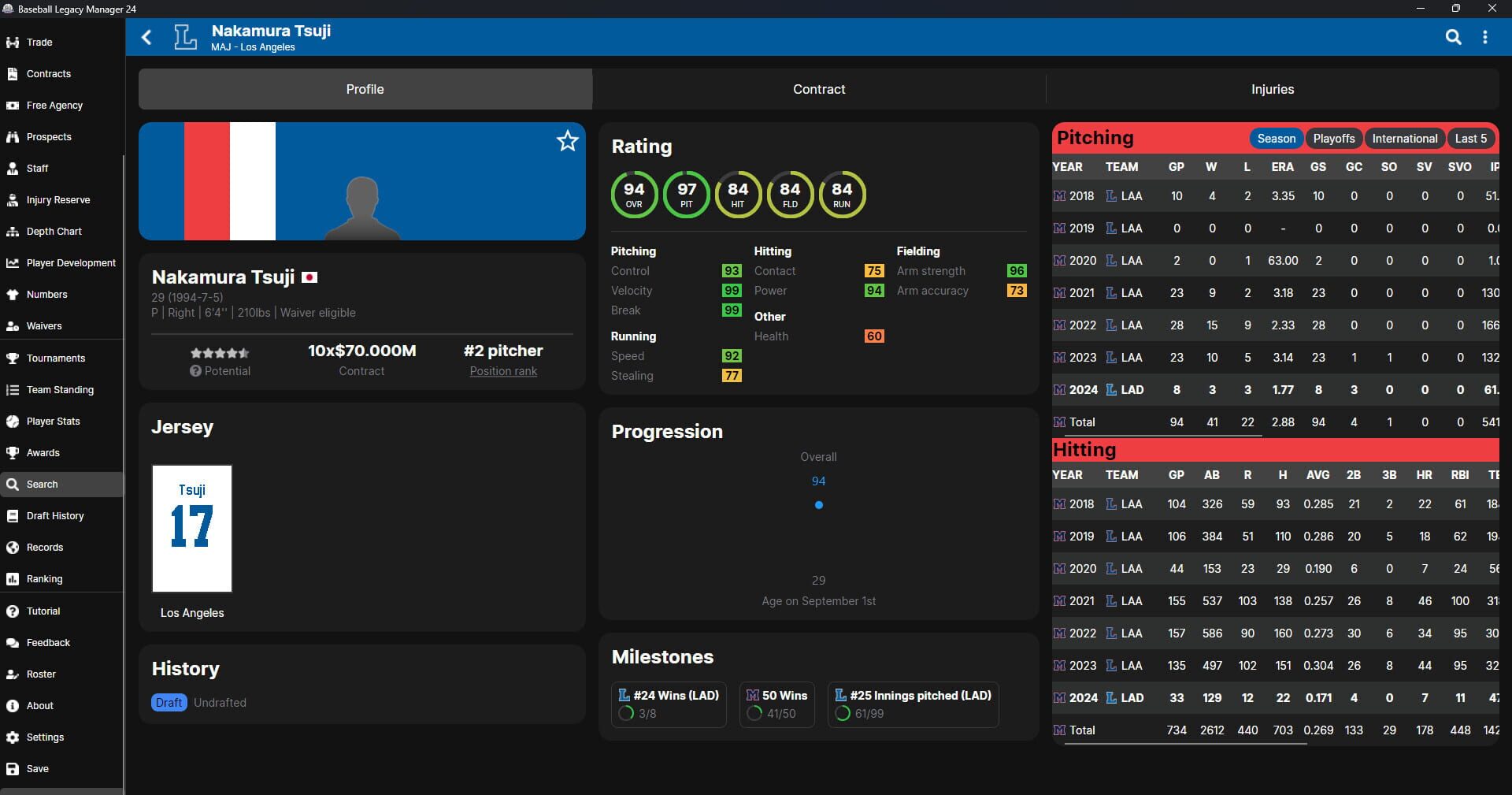Click the Position rank link
Viewport: 1512px width, 795px height.
coord(502,370)
